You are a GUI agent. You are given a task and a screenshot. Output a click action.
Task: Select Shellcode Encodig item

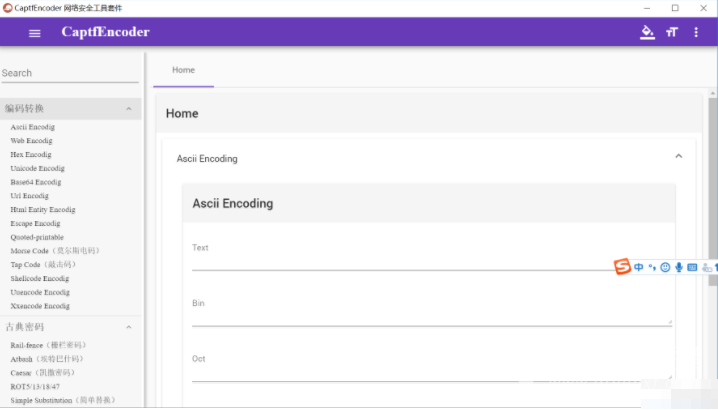coord(40,278)
